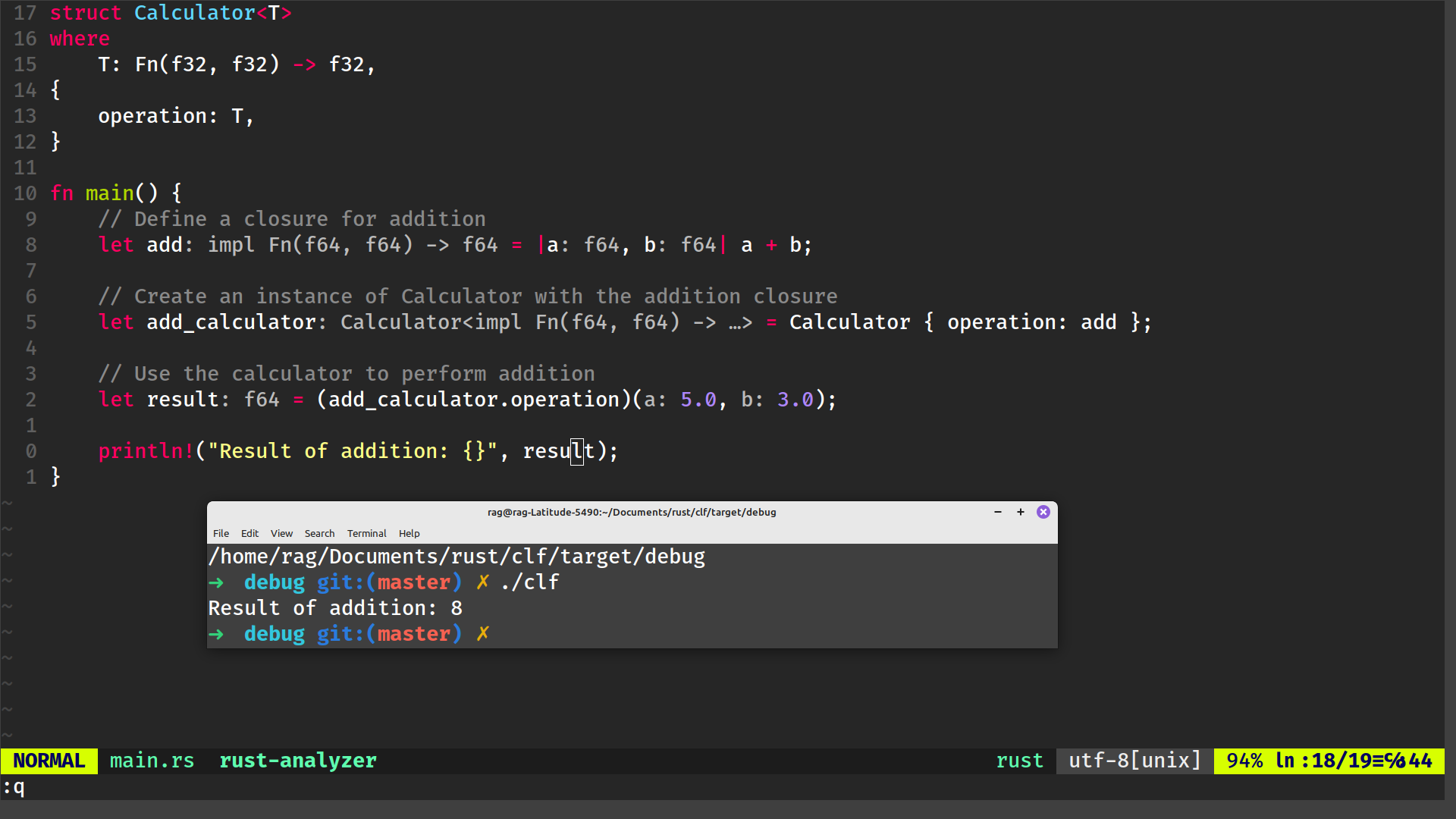The width and height of the screenshot is (1456, 819).
Task: Open the Search menu in terminal
Action: (319, 533)
